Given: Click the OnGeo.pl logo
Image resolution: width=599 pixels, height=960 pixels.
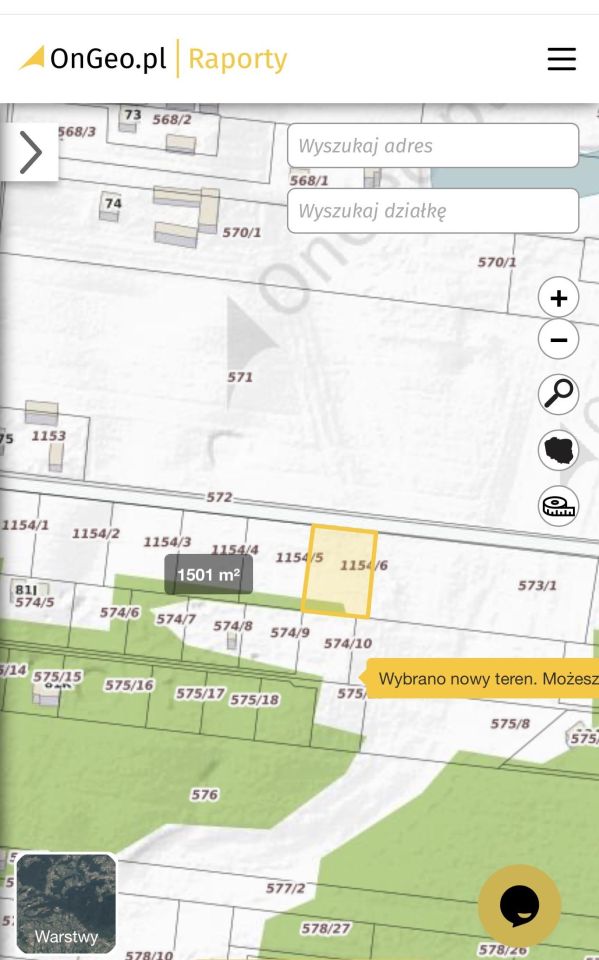Looking at the screenshot, I should coord(92,58).
